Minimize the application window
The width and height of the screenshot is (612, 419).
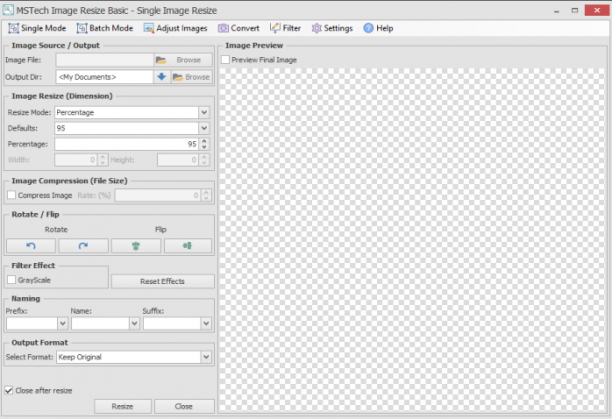click(x=556, y=11)
